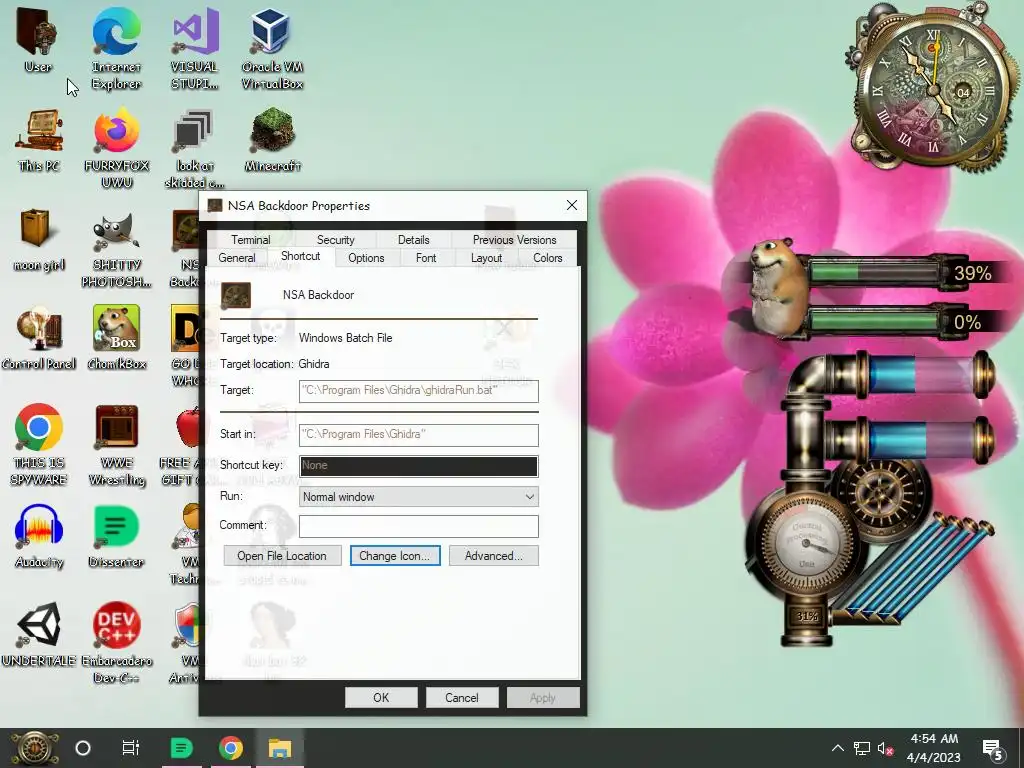Switch to the Details tab
This screenshot has height=768, width=1024.
[413, 240]
